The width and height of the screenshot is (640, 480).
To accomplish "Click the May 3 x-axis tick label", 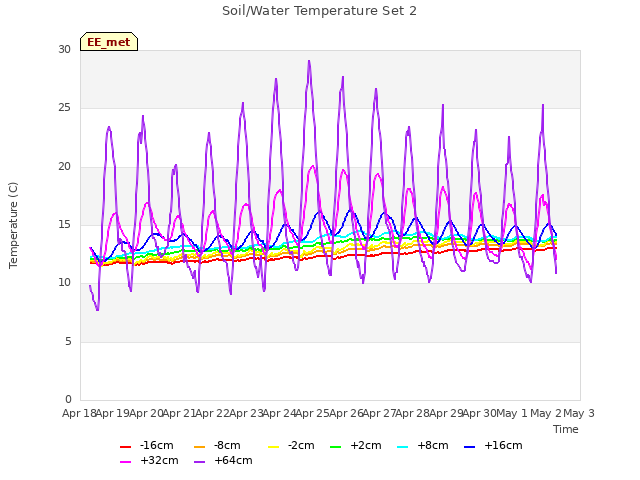I will pyautogui.click(x=579, y=413).
